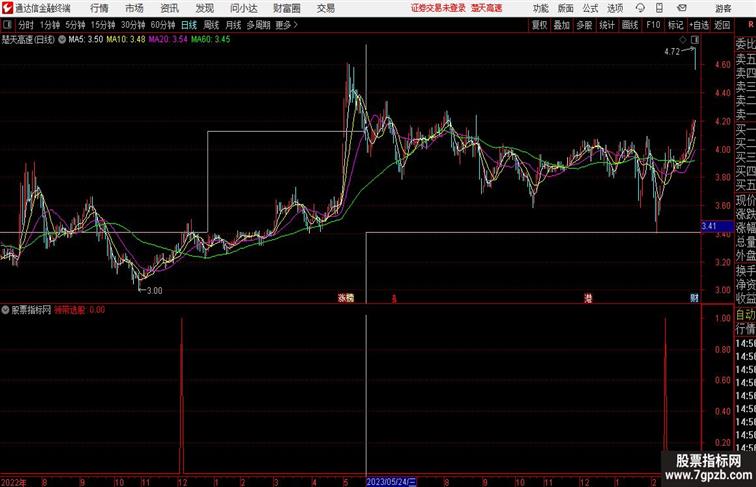
Task: Click the 复权 toolbar button
Action: click(539, 25)
